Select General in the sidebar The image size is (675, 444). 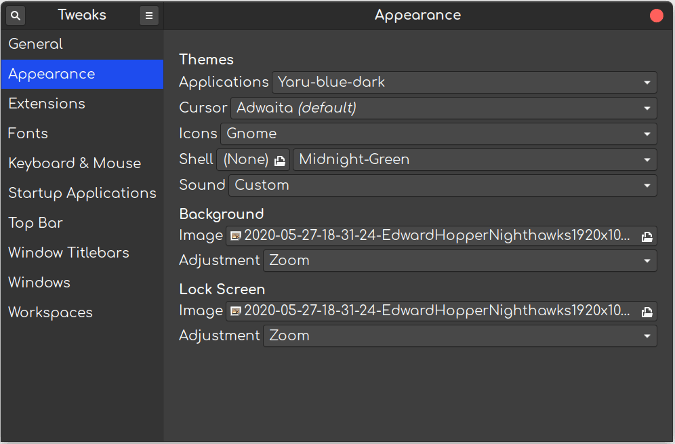click(35, 44)
